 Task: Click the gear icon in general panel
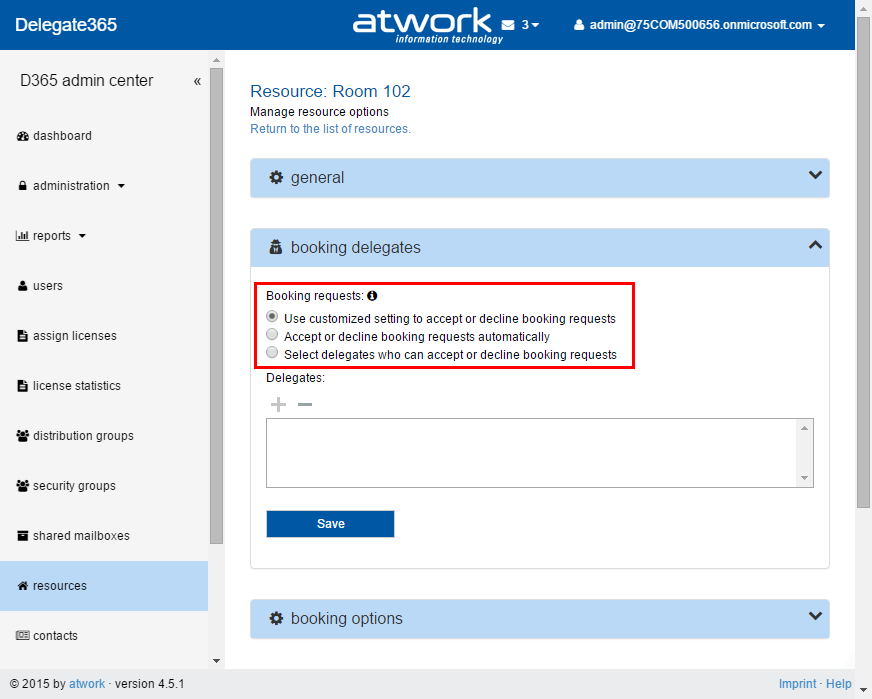point(276,177)
